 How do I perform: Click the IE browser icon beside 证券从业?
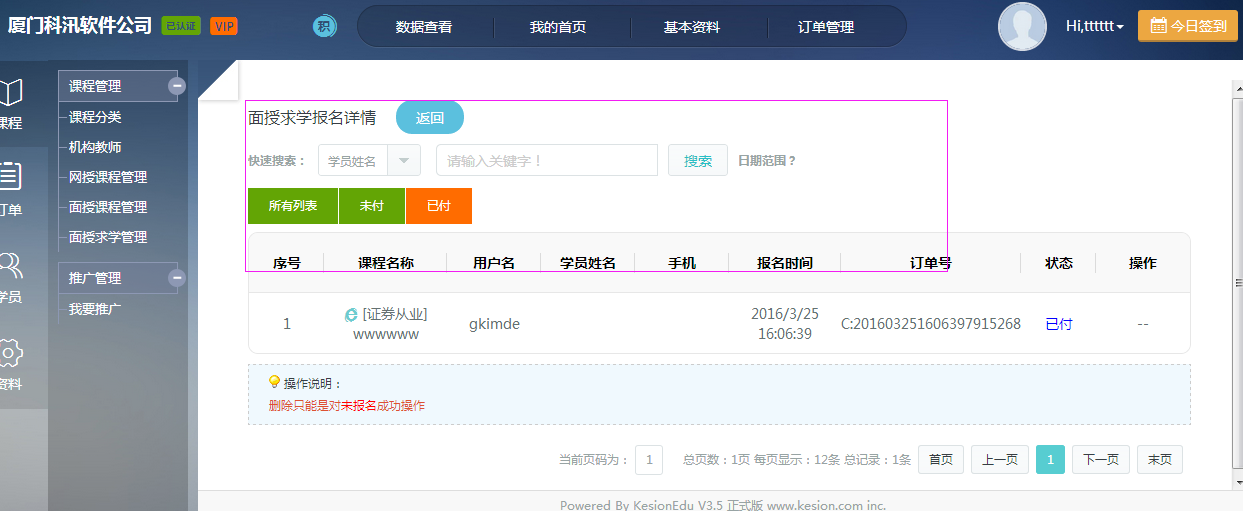tap(351, 314)
